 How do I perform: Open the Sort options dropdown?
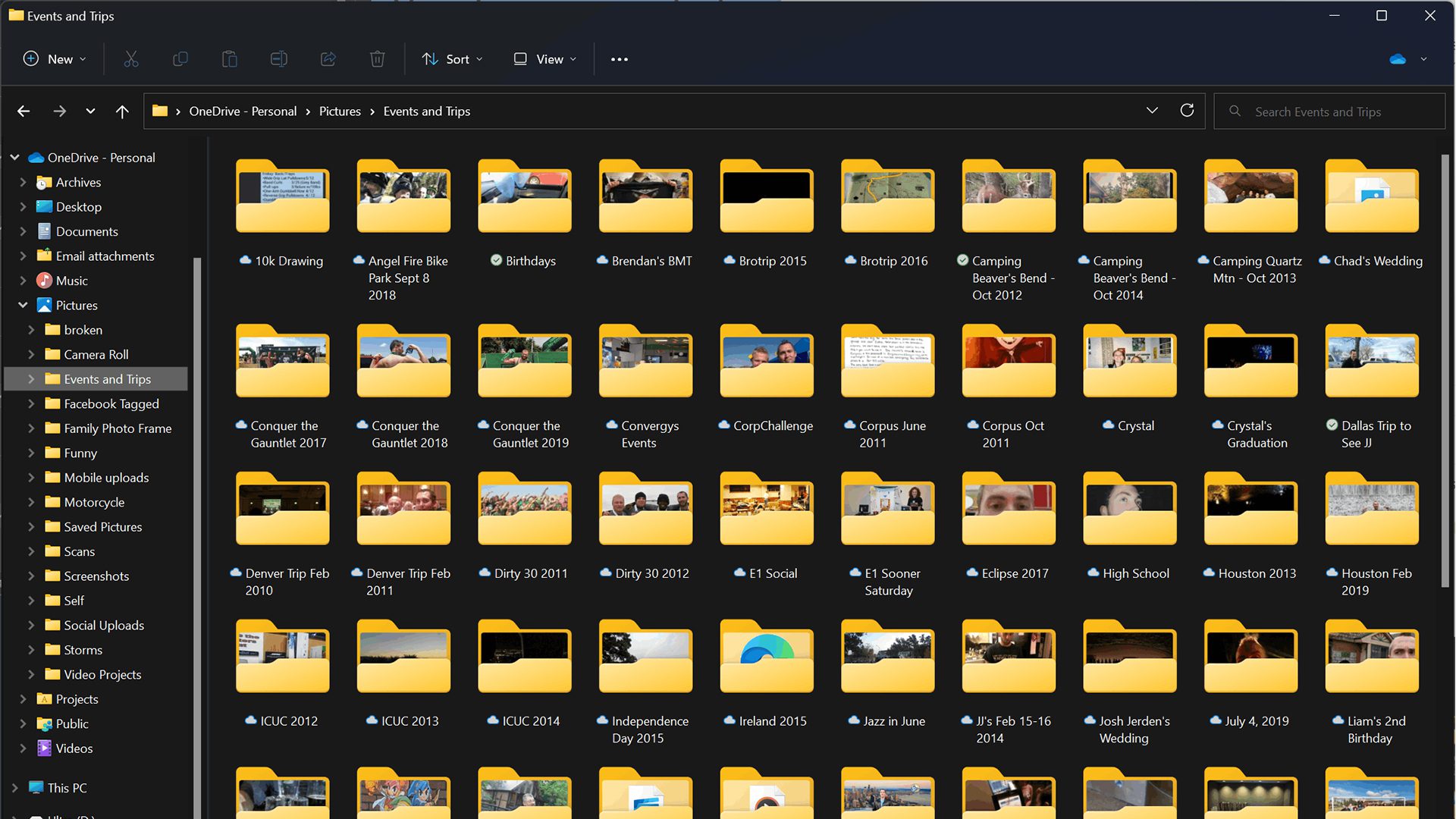tap(452, 58)
